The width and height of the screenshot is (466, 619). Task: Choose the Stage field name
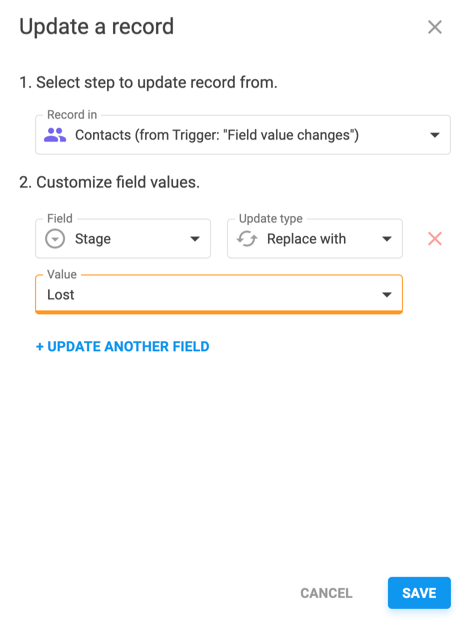pyautogui.click(x=93, y=239)
